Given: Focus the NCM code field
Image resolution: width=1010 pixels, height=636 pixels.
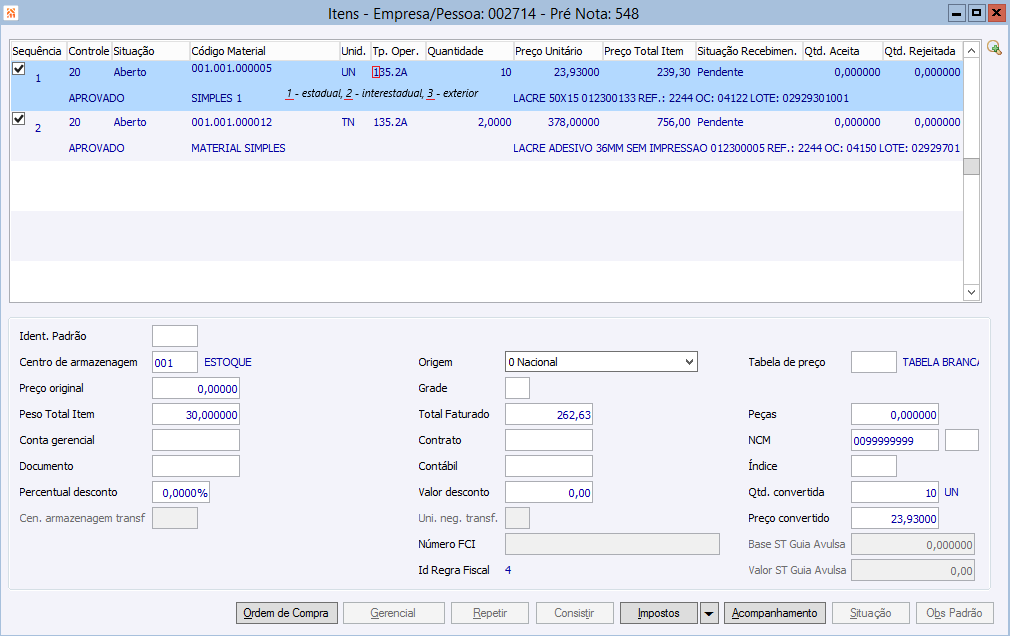Looking at the screenshot, I should (894, 440).
